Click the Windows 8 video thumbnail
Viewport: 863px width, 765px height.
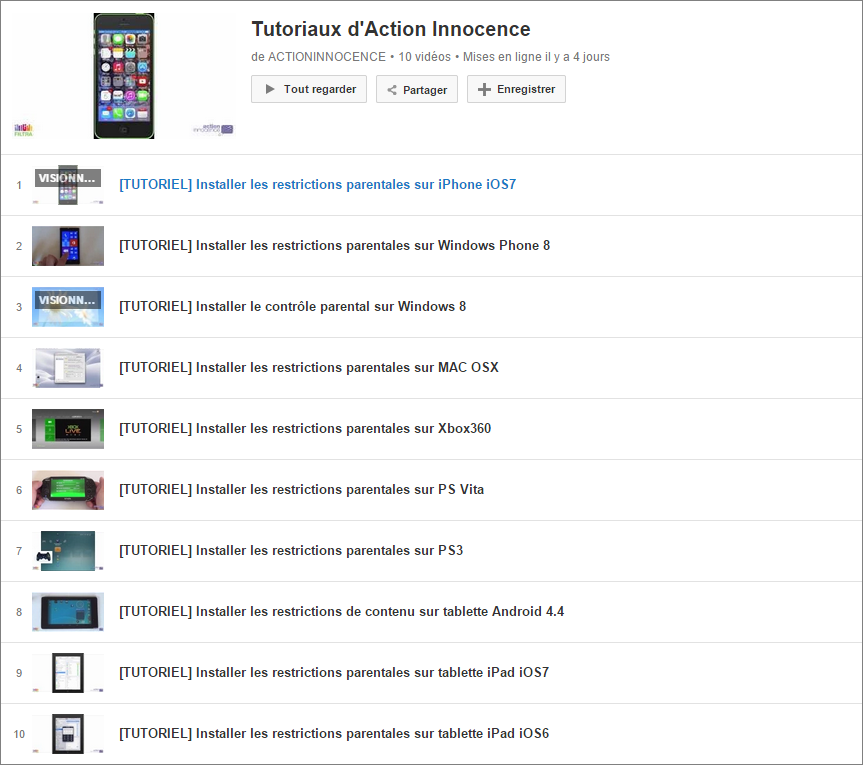68,307
